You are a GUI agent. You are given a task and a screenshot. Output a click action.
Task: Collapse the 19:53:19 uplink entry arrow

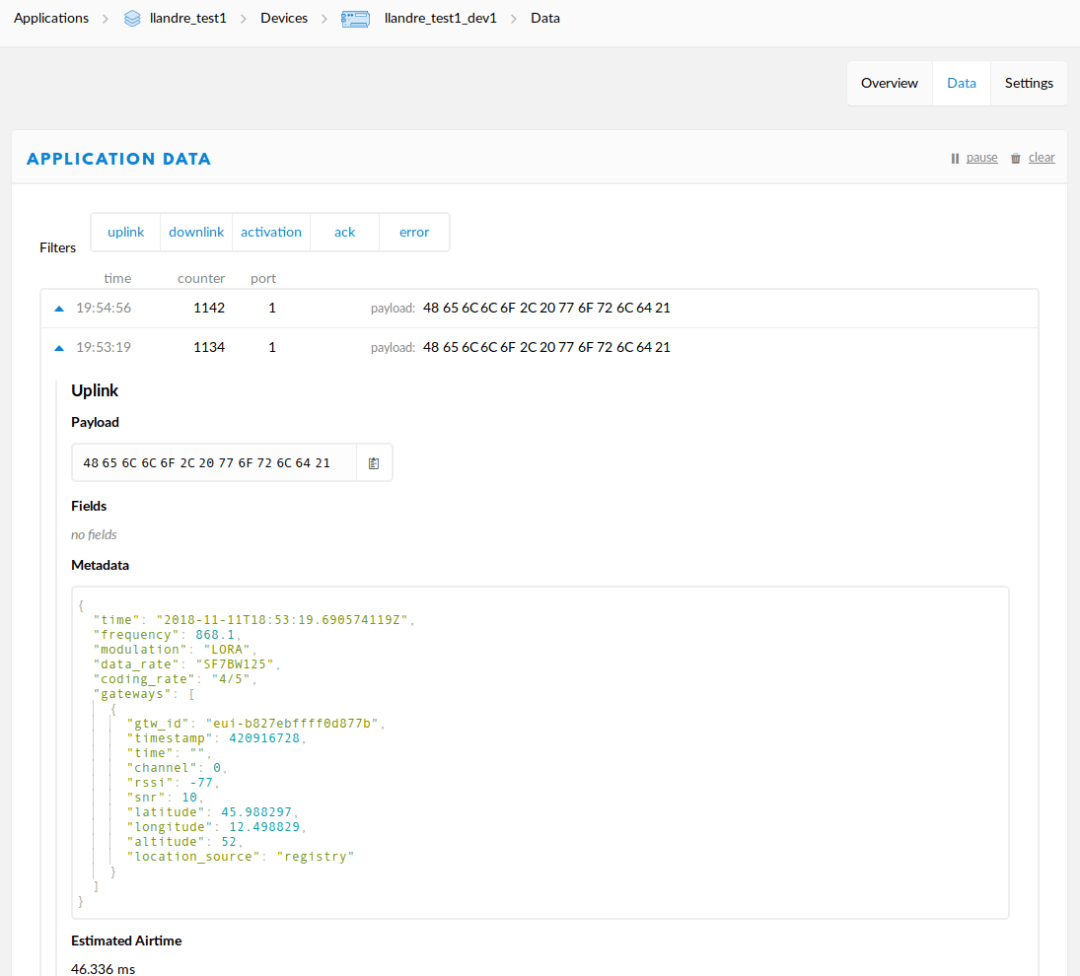pyautogui.click(x=59, y=347)
